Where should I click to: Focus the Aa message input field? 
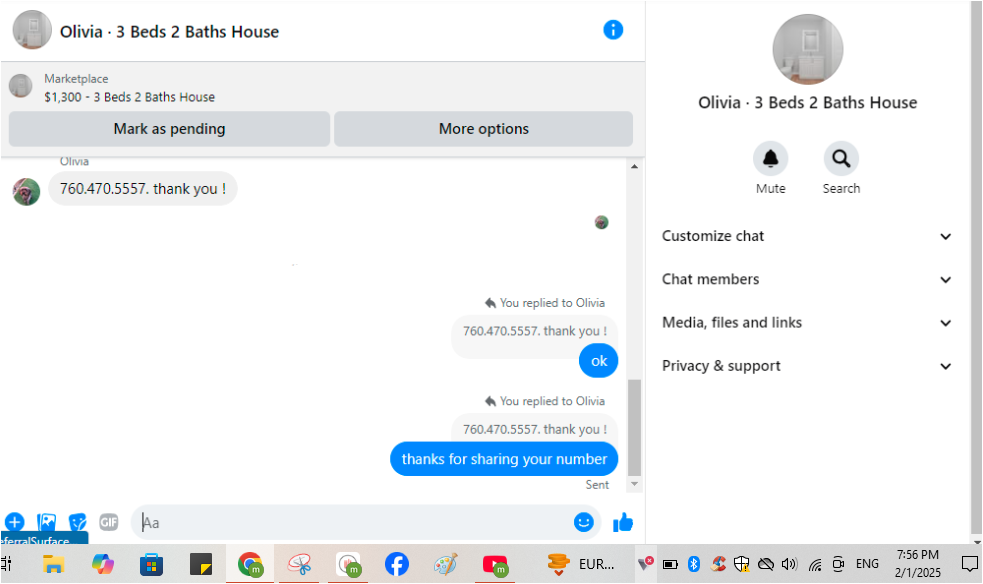click(x=354, y=522)
